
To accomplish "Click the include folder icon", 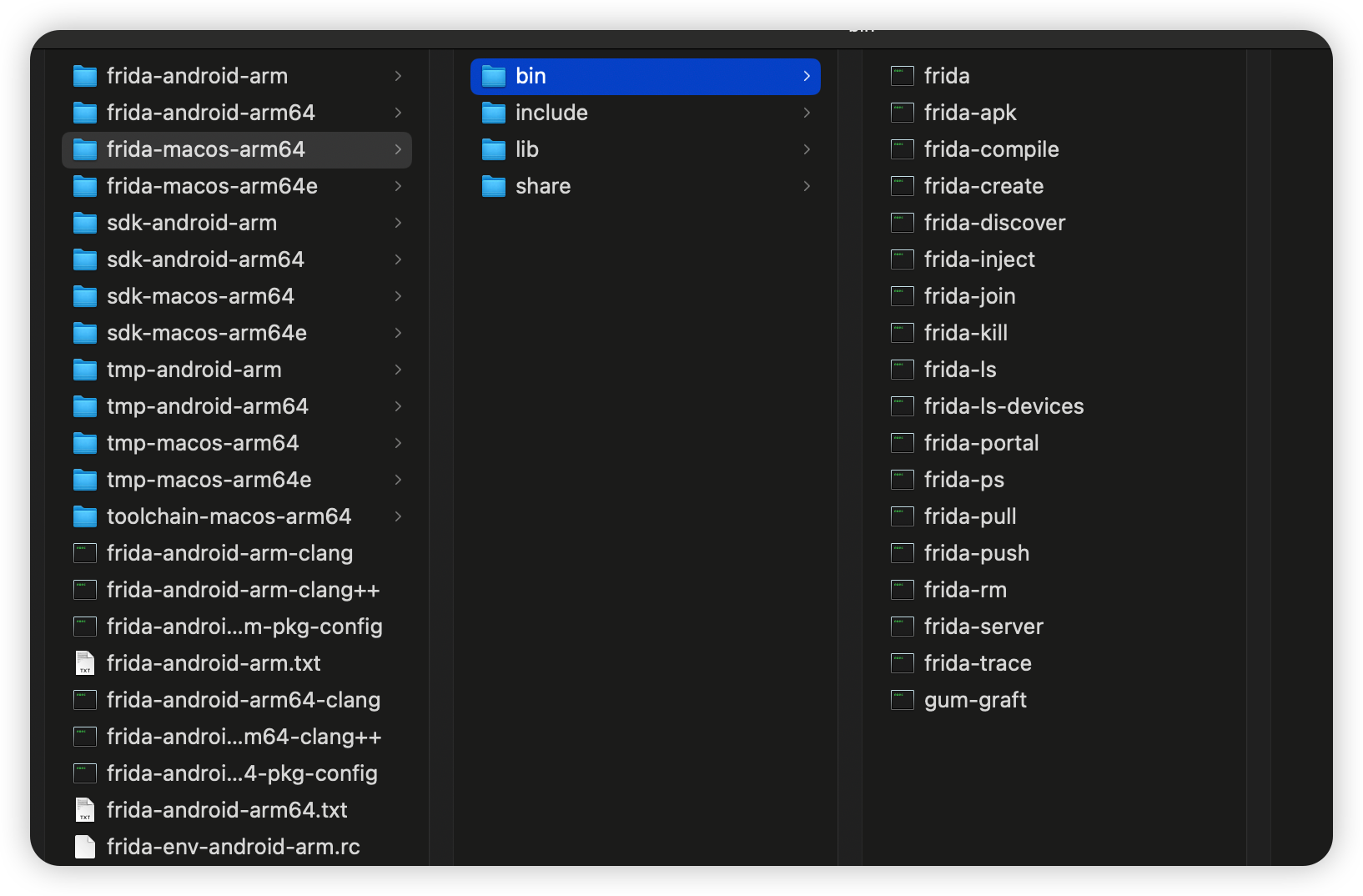I will coord(494,113).
